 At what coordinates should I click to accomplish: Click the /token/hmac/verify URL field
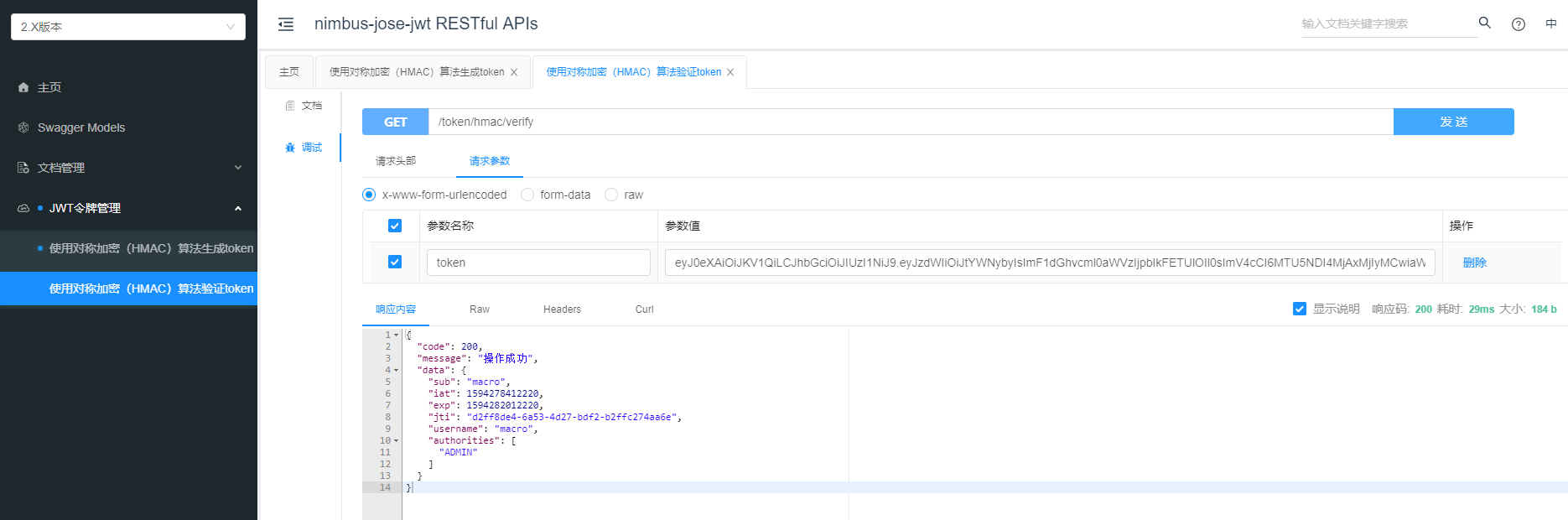[911, 122]
